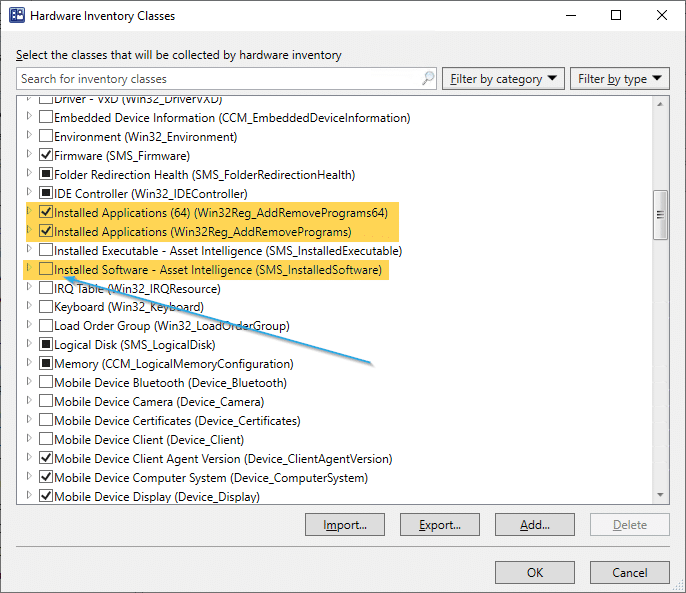Image resolution: width=686 pixels, height=593 pixels.
Task: Click the Hardware Inventory Classes window icon
Action: [x=16, y=16]
